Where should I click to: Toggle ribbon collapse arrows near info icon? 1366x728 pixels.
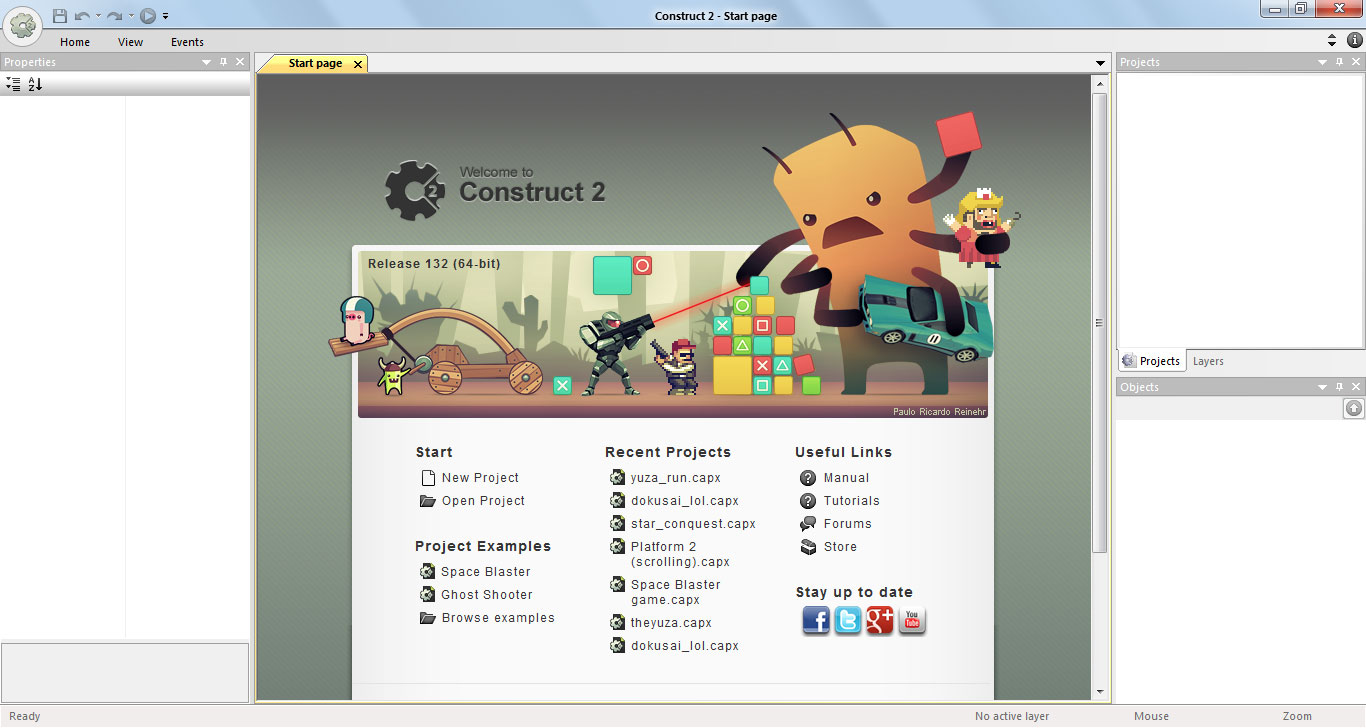point(1332,41)
